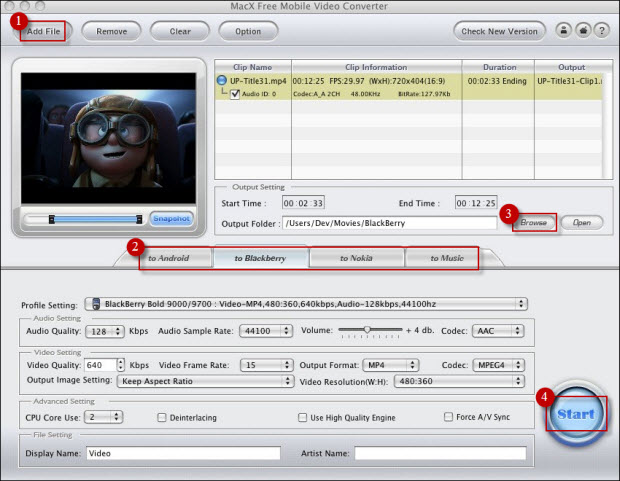Open the video Codec MPEG4 dropdown
This screenshot has height=481, width=620.
499,365
